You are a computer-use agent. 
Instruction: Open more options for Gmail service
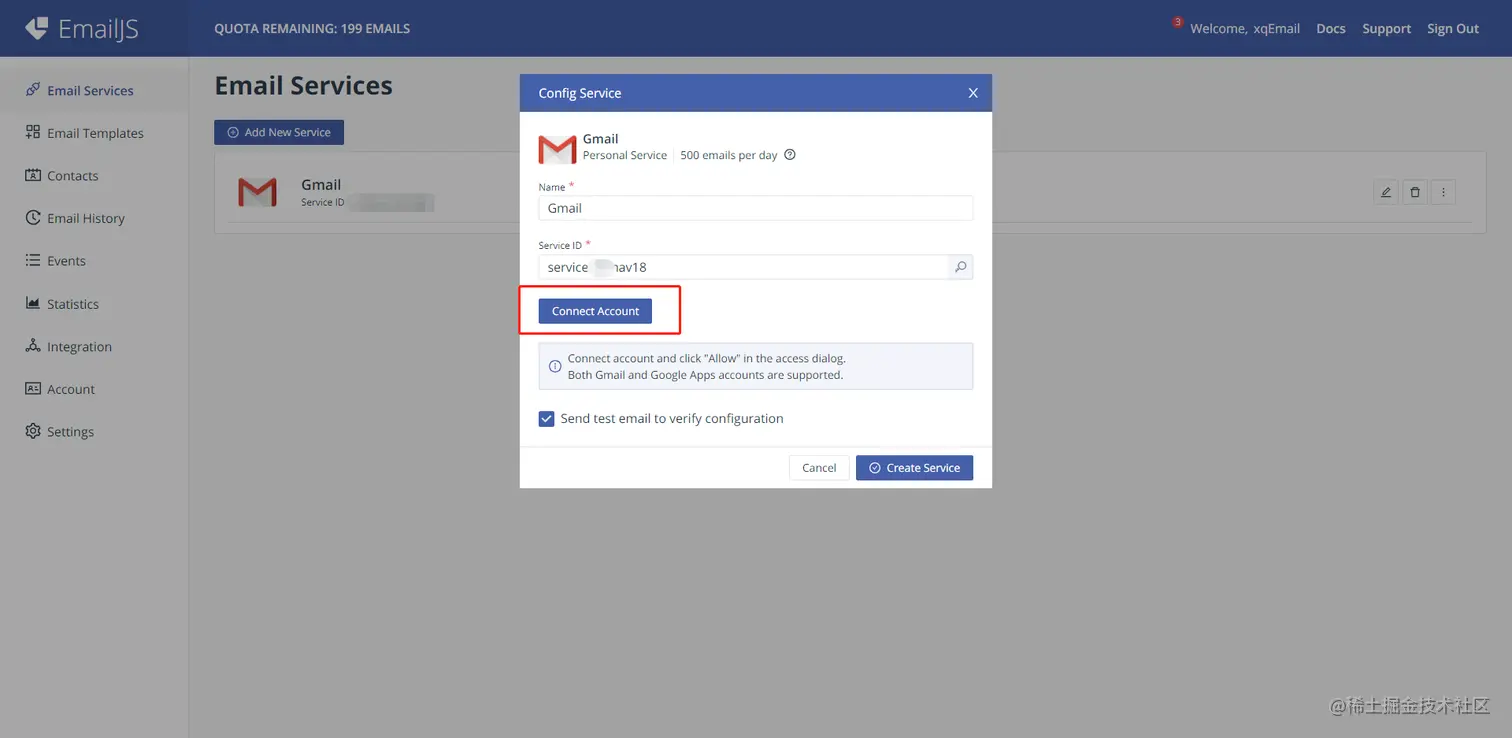pos(1443,192)
